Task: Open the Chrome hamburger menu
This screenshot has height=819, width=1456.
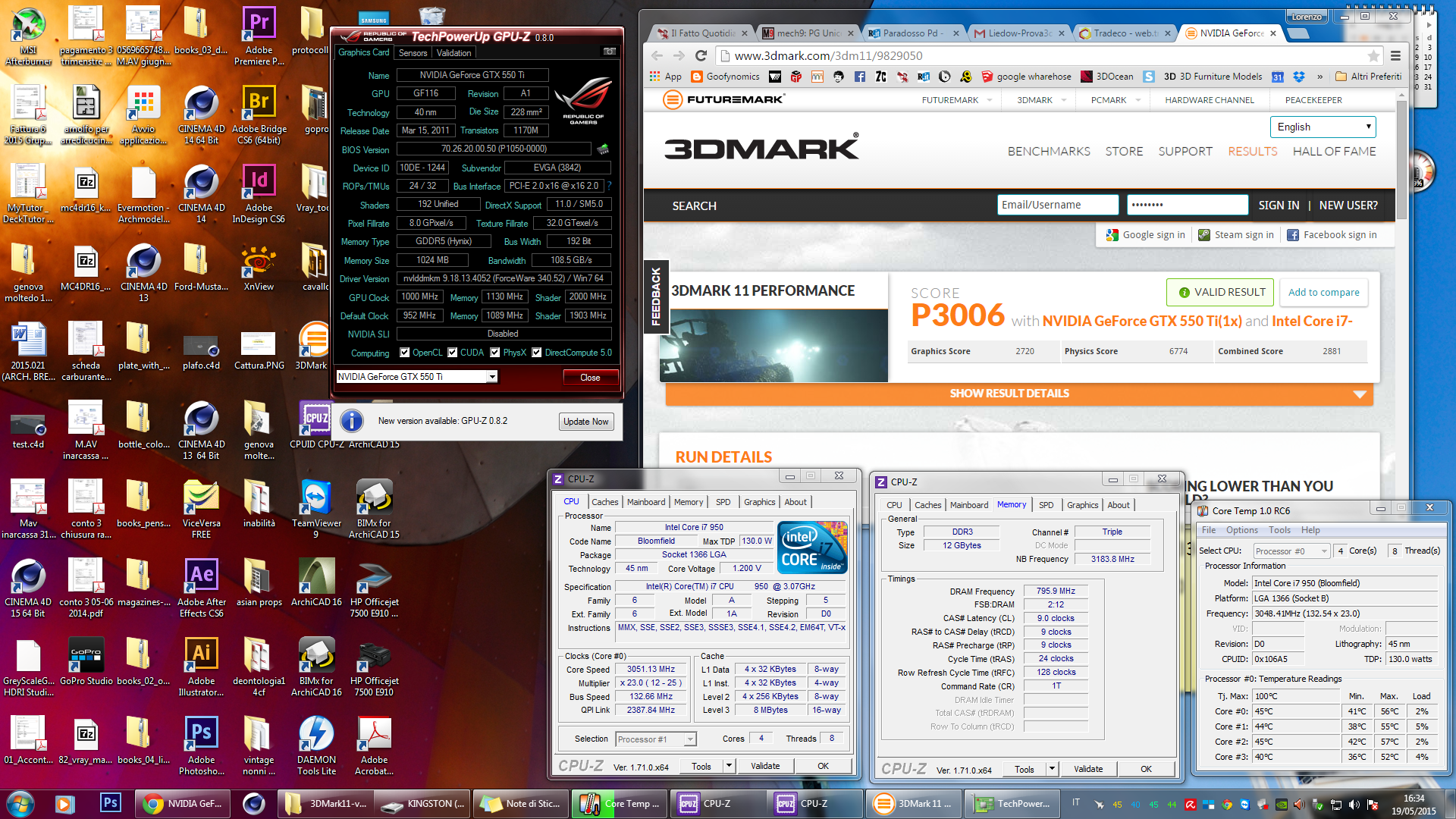Action: point(1395,55)
